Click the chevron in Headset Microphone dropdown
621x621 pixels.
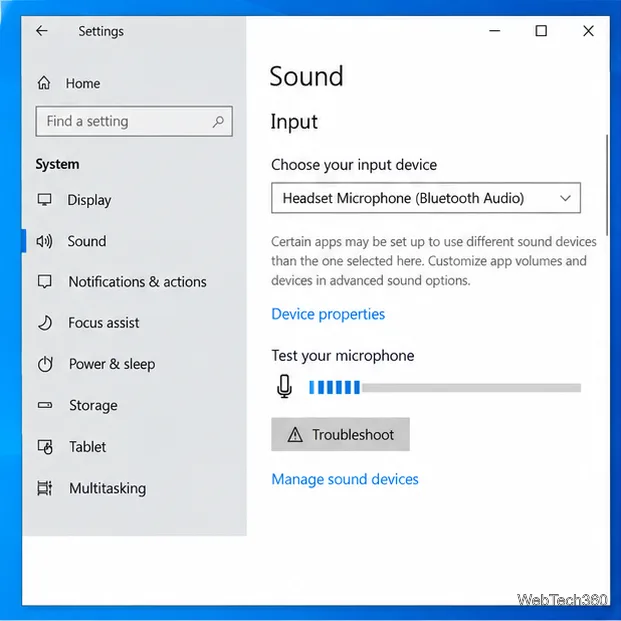(565, 198)
